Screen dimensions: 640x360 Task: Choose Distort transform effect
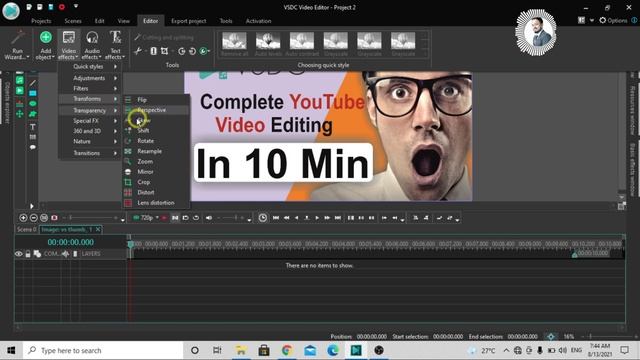pyautogui.click(x=156, y=192)
